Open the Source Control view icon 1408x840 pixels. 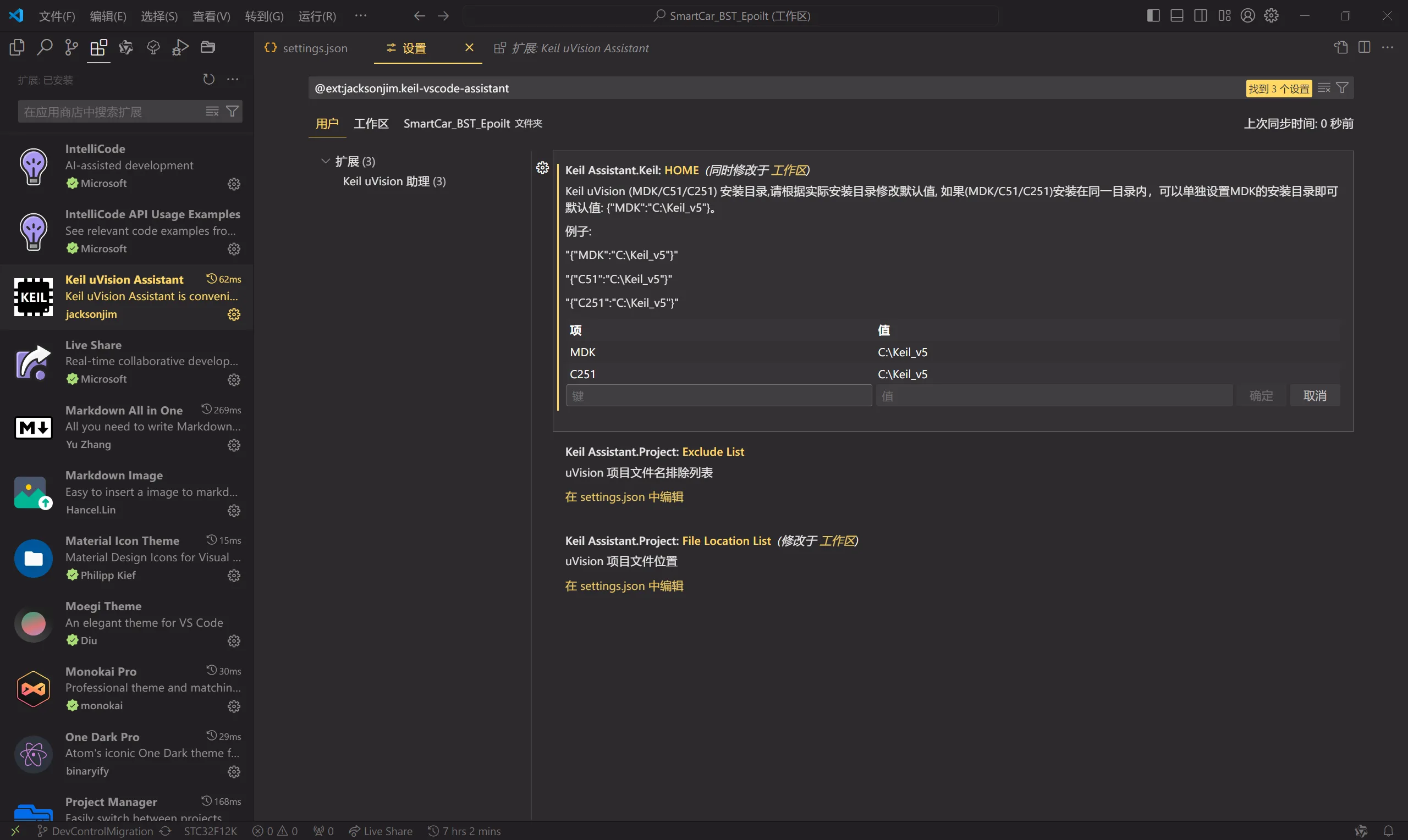click(x=71, y=47)
